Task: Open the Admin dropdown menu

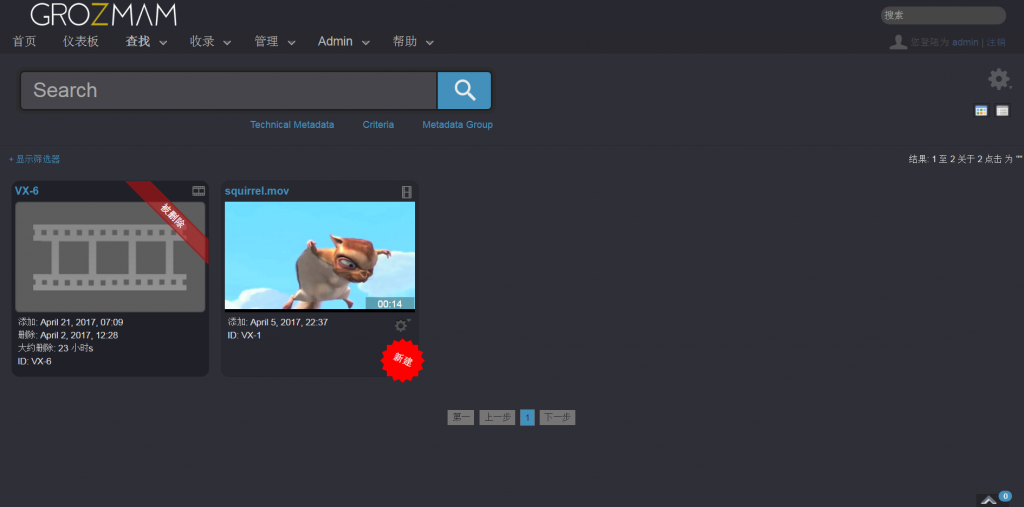Action: point(344,42)
